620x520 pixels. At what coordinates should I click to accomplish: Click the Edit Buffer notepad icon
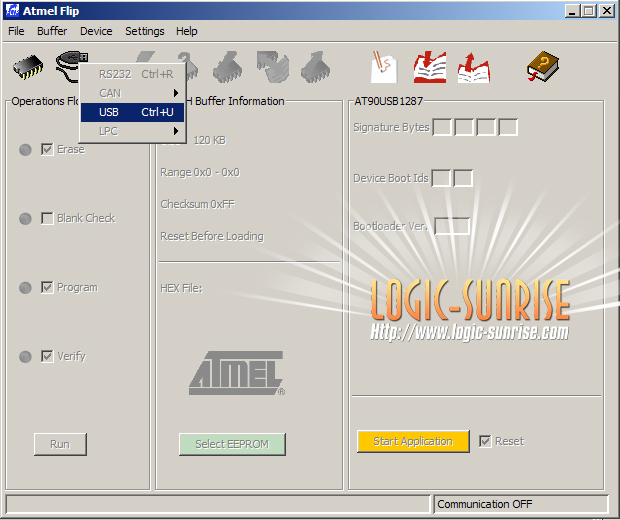point(385,67)
